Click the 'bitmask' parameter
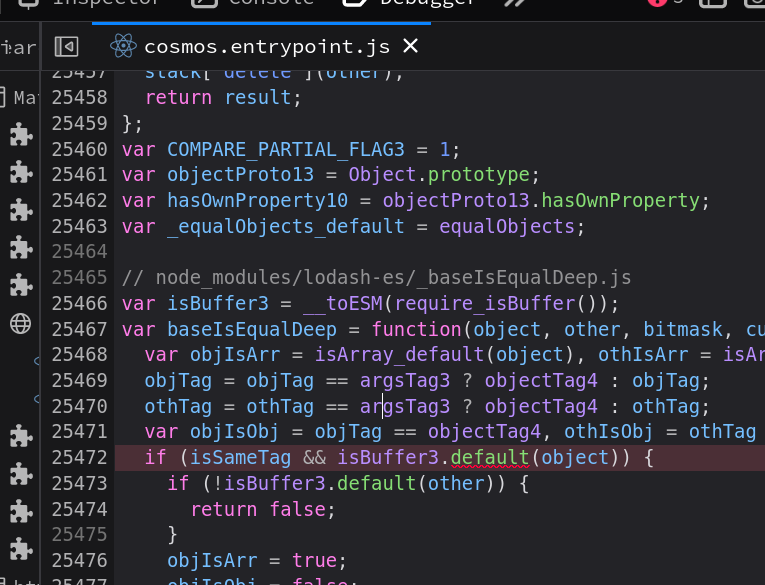This screenshot has width=765, height=585. [x=683, y=329]
